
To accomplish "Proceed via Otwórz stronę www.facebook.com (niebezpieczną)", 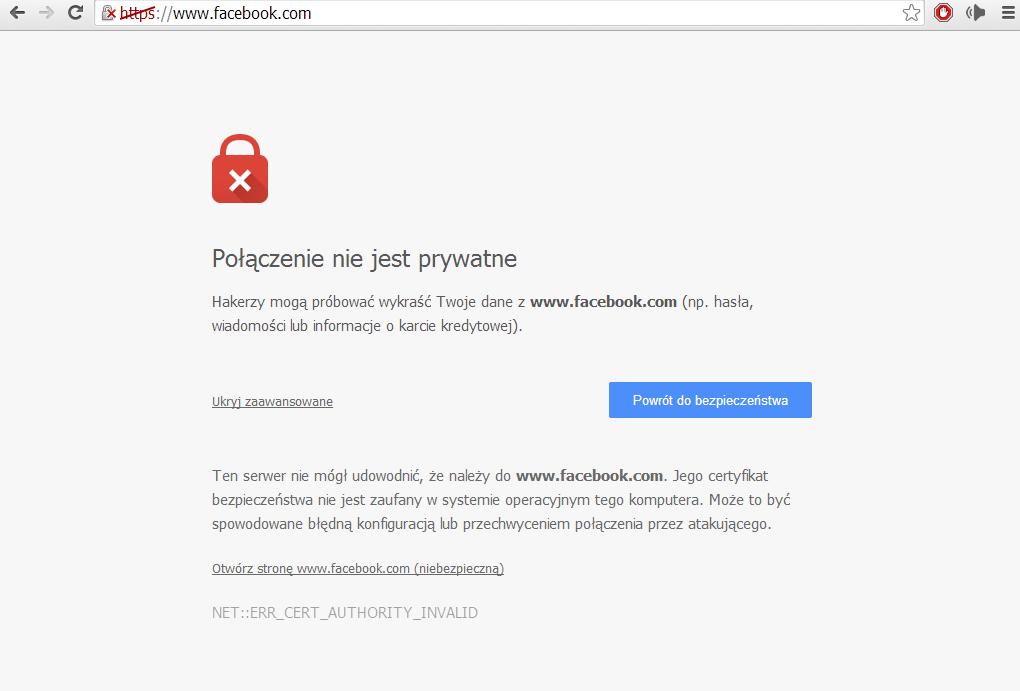I will (x=358, y=568).
